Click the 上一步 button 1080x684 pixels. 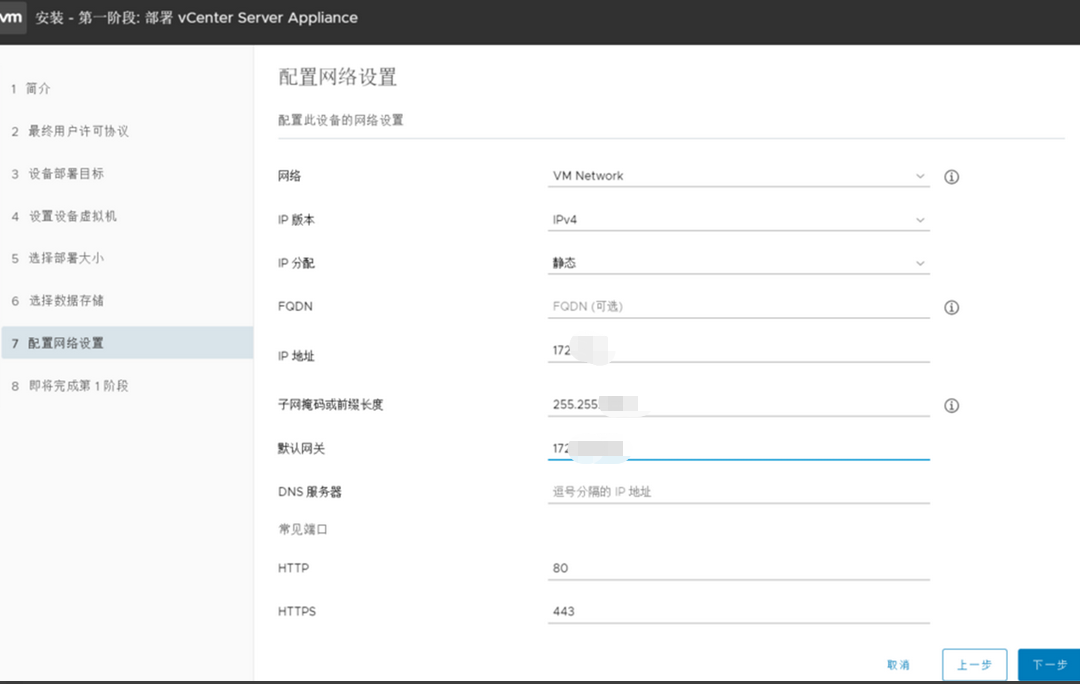click(x=975, y=665)
